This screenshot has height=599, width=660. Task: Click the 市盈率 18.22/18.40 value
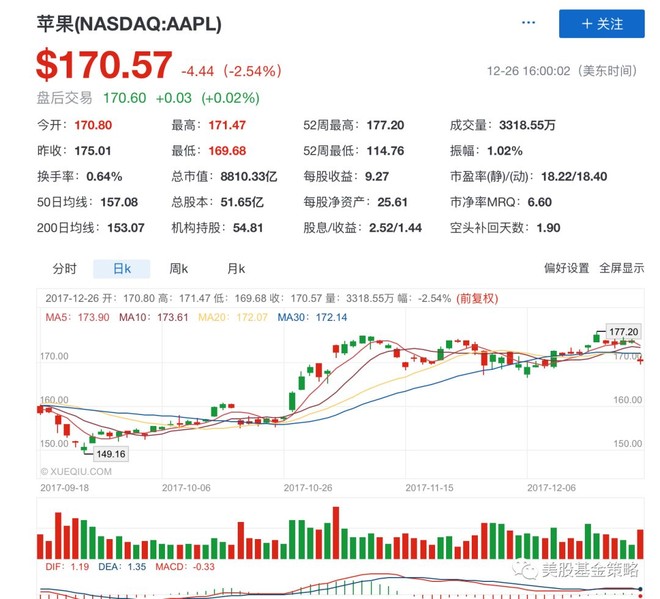574,177
